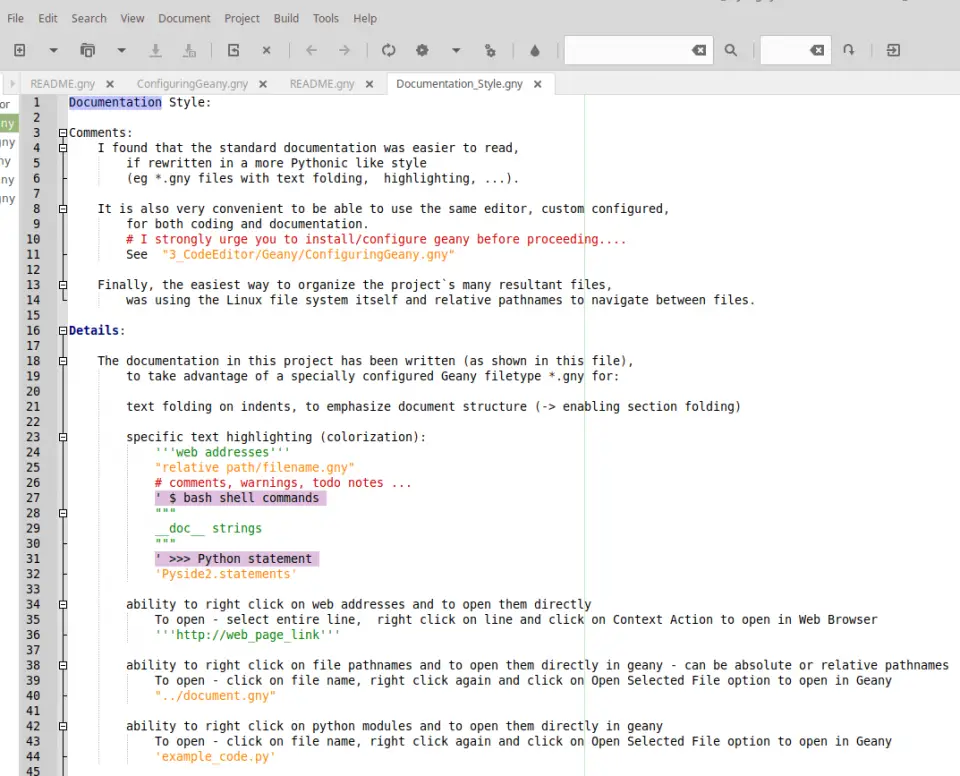Switch to the ConfiguringGeany.gny tab
This screenshot has width=960, height=776.
tap(191, 84)
